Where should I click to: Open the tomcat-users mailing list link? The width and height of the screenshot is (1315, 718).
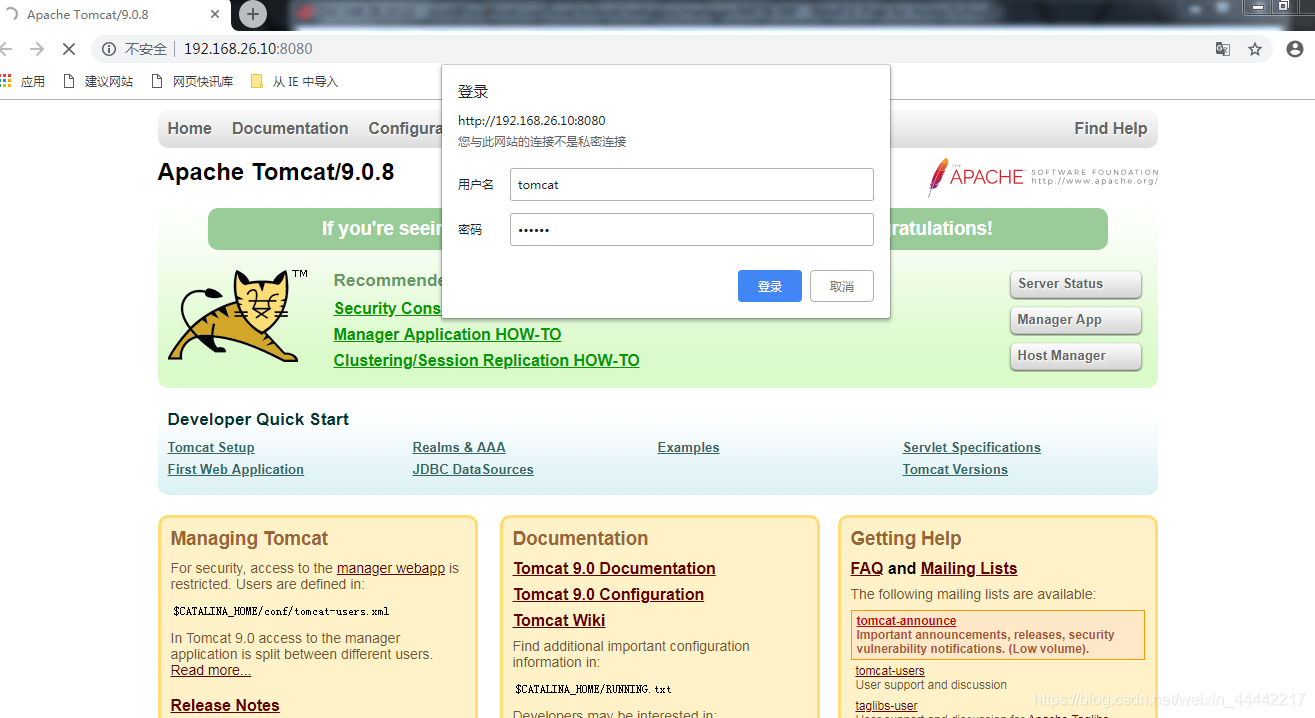point(890,671)
